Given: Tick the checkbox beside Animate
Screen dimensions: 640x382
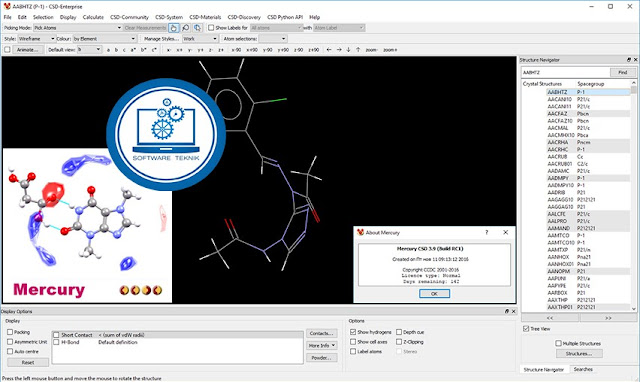Looking at the screenshot, I should pos(7,49).
